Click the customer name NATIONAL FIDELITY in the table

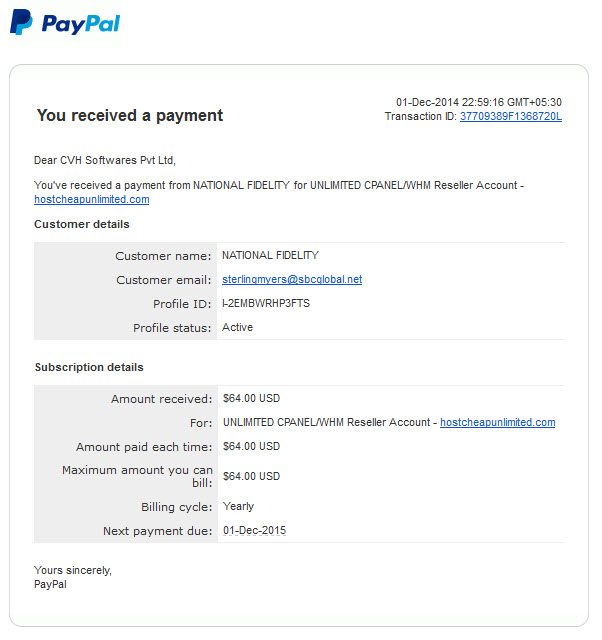point(270,256)
